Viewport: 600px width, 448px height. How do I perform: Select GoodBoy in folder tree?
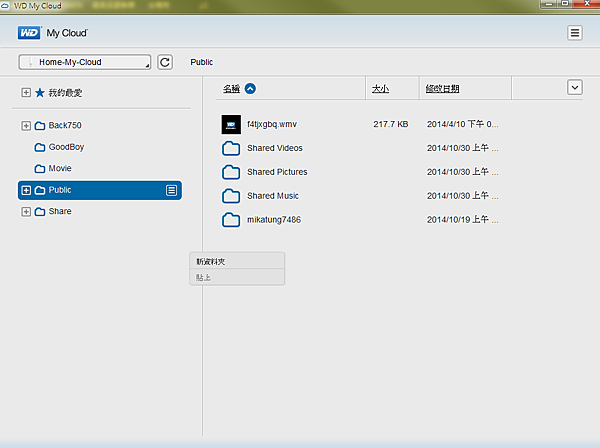[66, 147]
